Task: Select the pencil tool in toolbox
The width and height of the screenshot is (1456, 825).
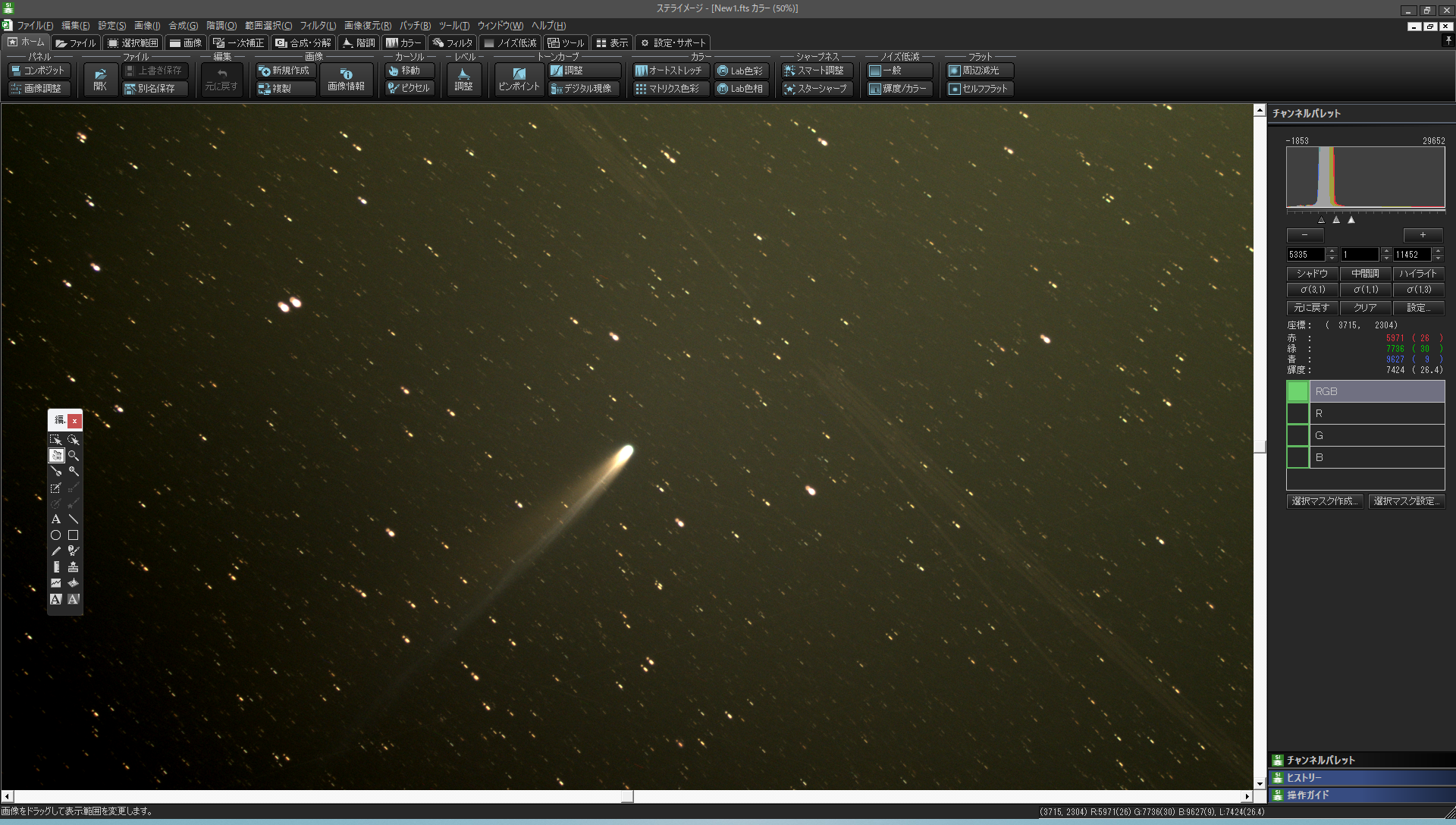Action: 55,551
